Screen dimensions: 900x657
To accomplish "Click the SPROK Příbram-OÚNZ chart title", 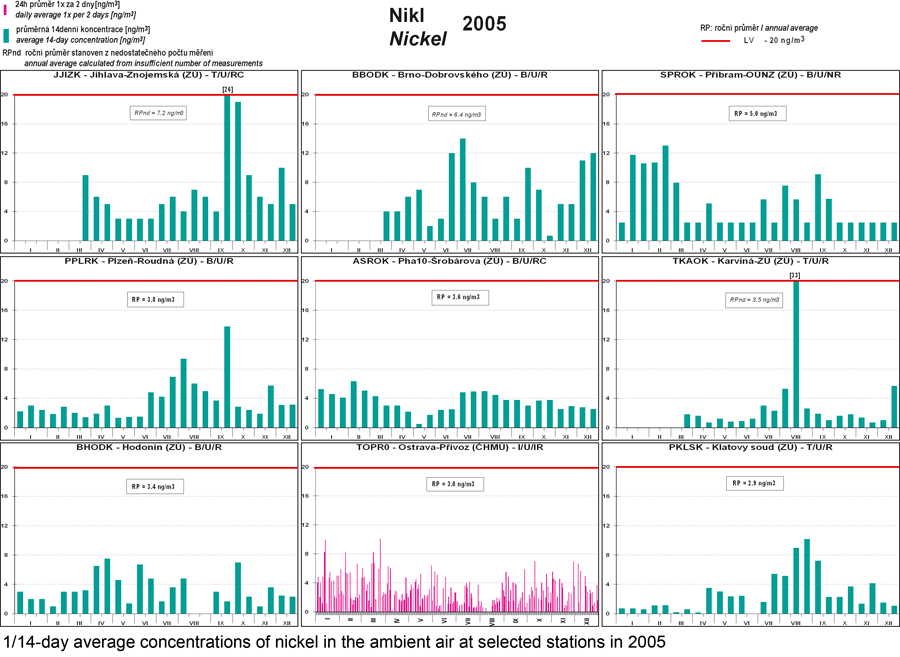I will point(749,76).
